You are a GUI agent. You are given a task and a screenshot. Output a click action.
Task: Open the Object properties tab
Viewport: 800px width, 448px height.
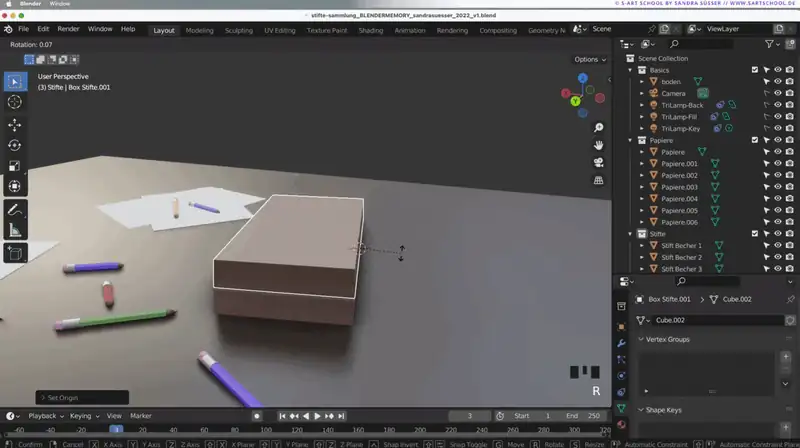[x=621, y=327]
